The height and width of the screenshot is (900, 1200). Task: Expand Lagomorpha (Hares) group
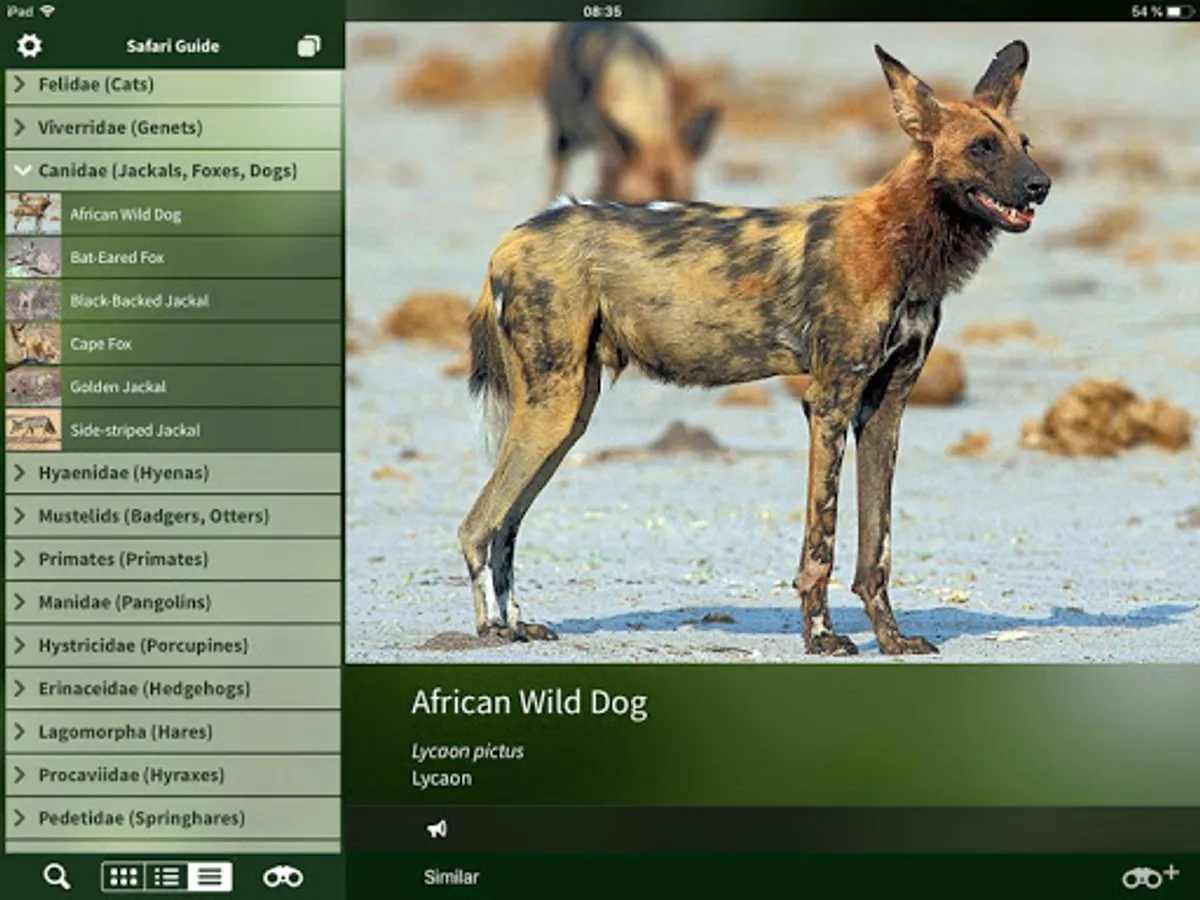tap(173, 731)
